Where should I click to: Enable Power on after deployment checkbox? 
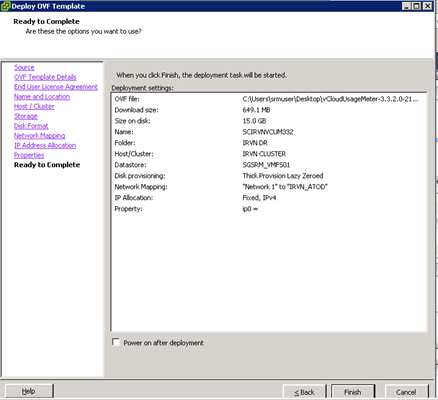116,342
